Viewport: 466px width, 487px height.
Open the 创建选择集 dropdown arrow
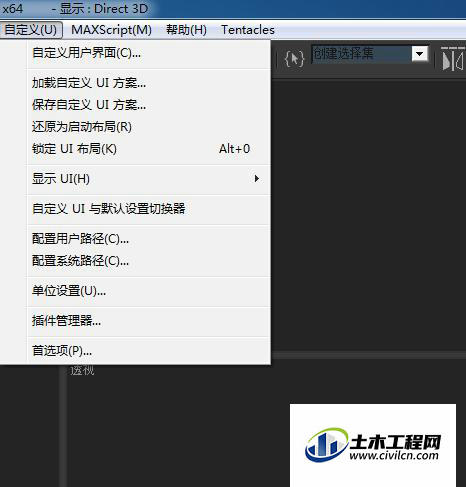[420, 54]
